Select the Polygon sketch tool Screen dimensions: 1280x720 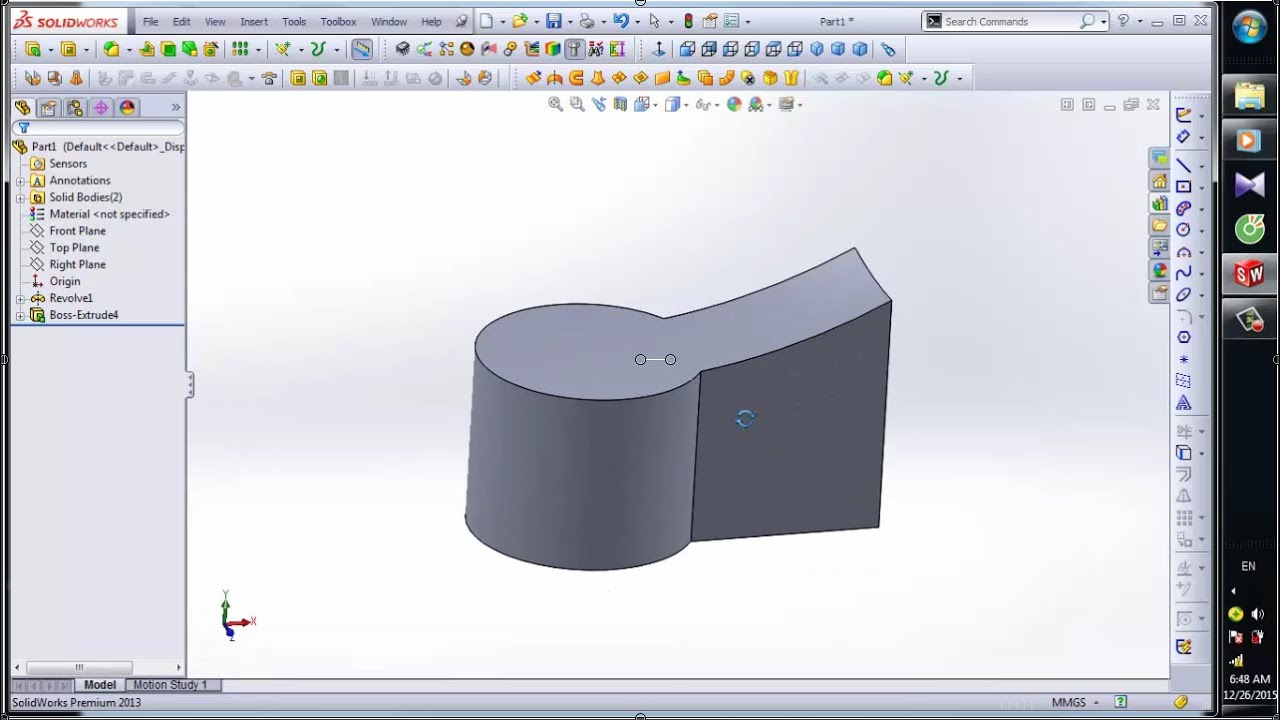click(1184, 338)
